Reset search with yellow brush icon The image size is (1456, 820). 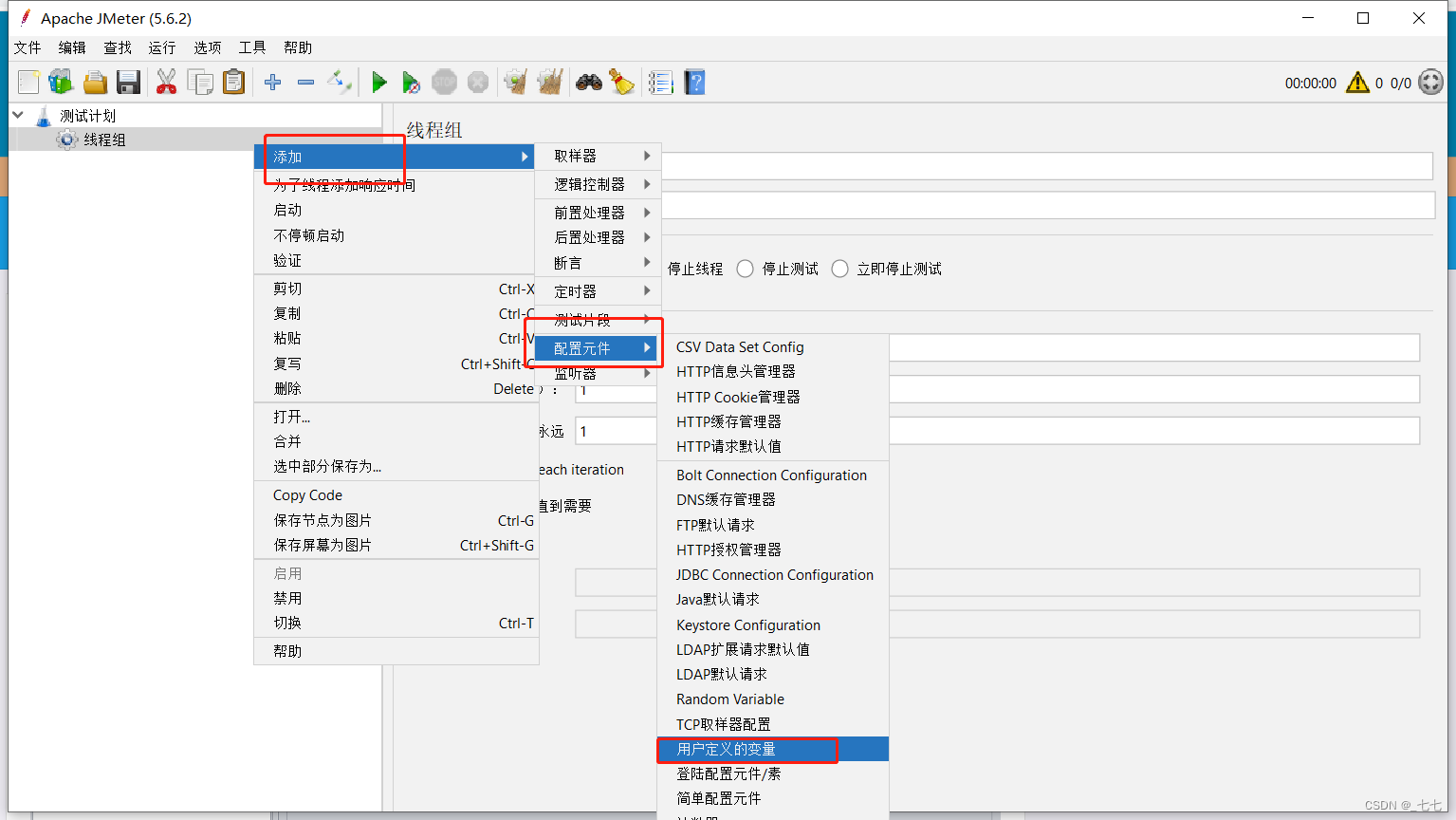tap(622, 83)
